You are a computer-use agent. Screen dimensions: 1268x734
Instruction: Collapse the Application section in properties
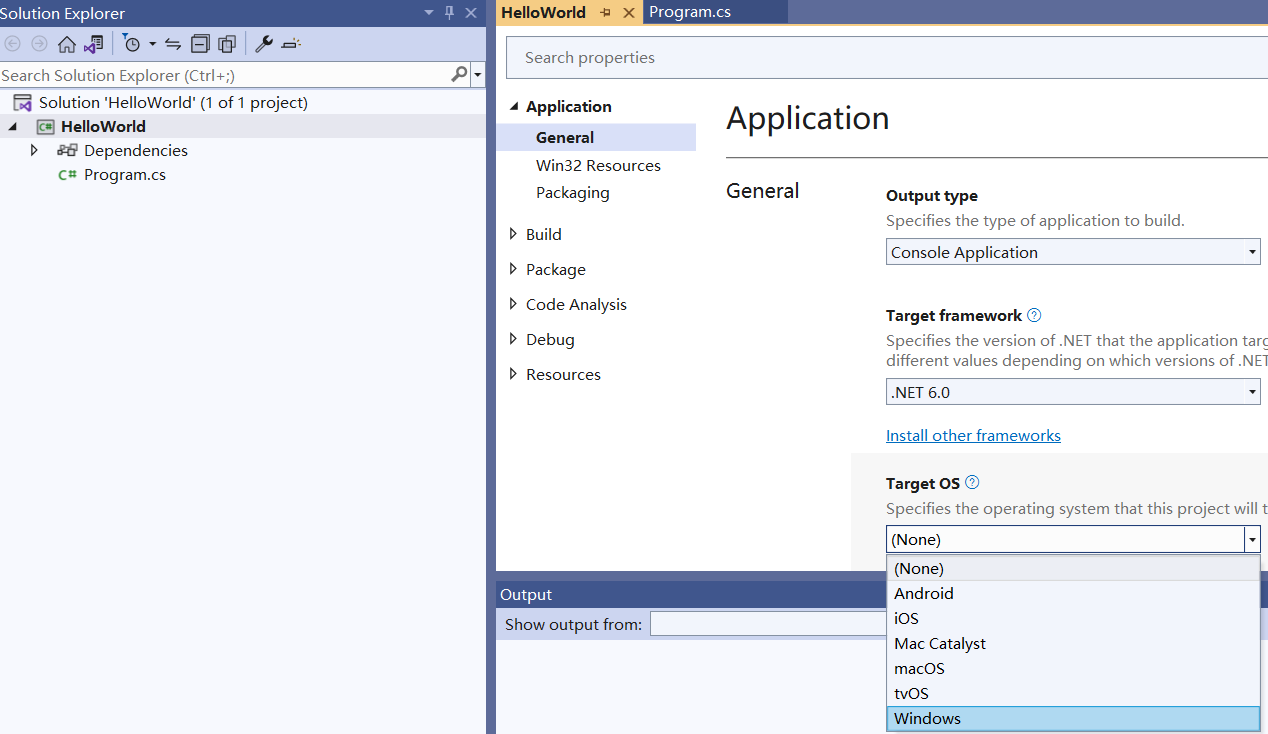tap(514, 106)
